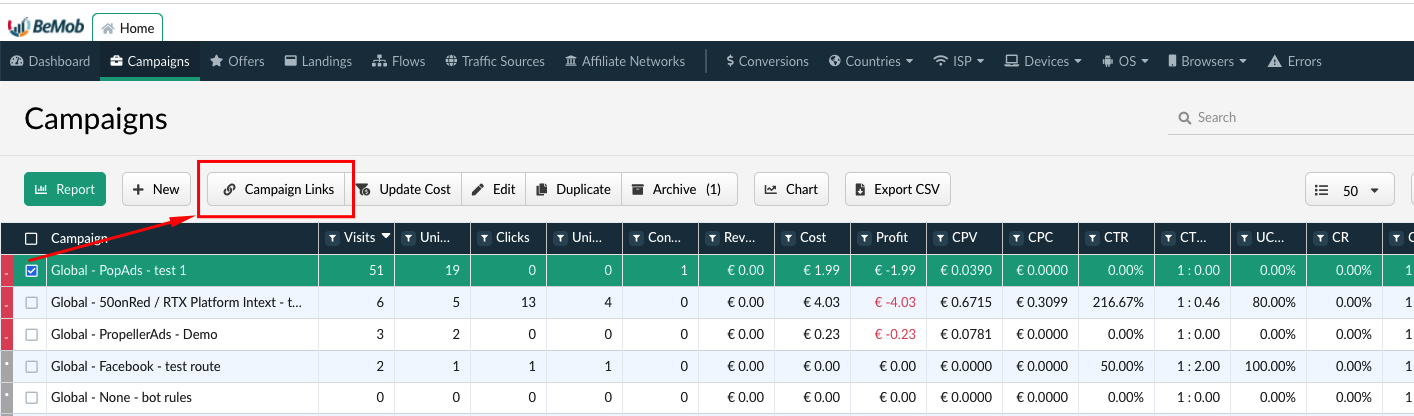Screen dimensions: 1414x416
Task: Click the Clicks column filter icon
Action: (x=485, y=238)
